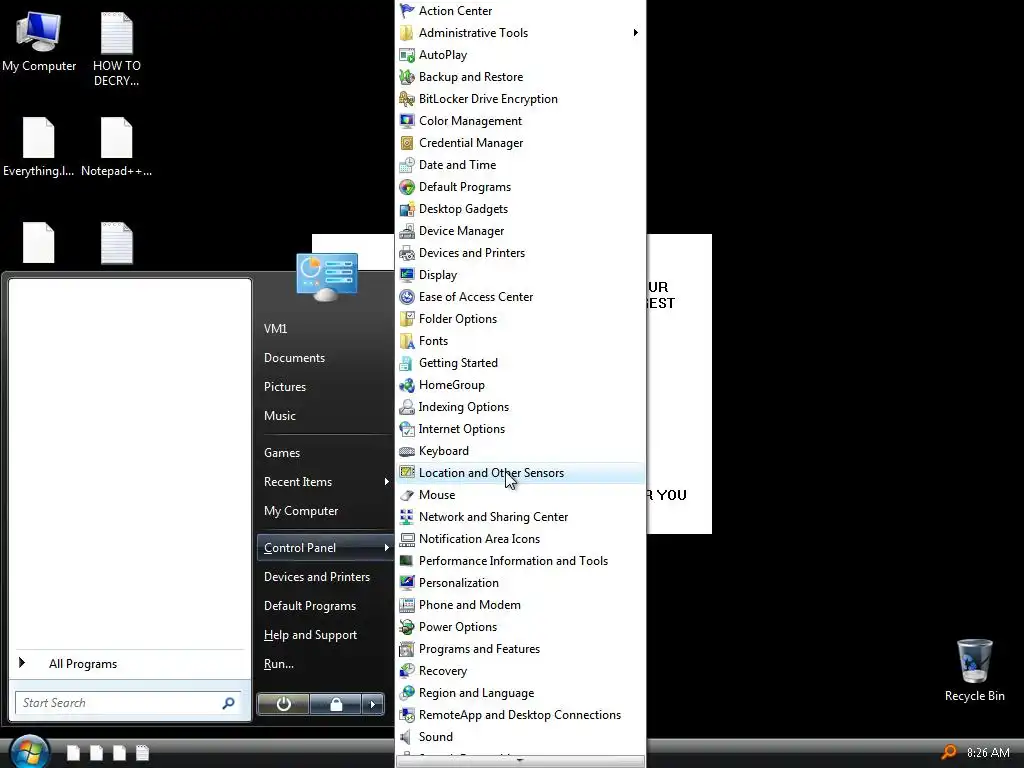Click the lock button in Start menu
This screenshot has height=768, width=1024.
tap(336, 704)
